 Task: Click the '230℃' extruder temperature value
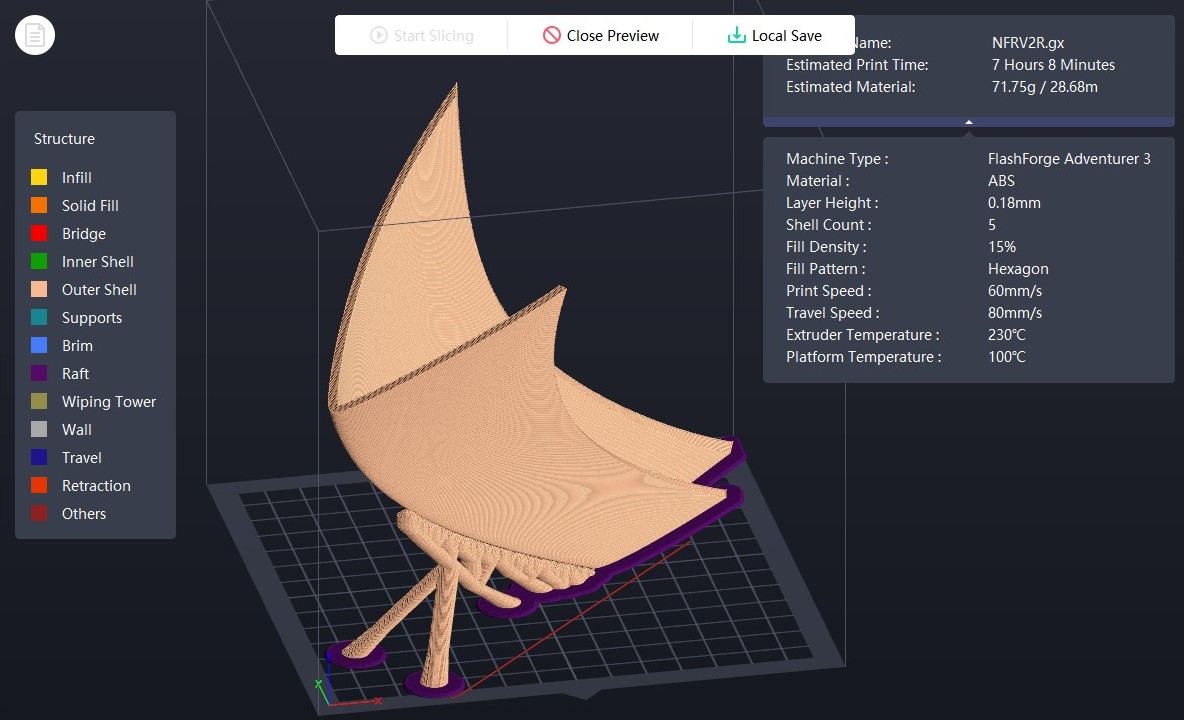coord(1007,334)
